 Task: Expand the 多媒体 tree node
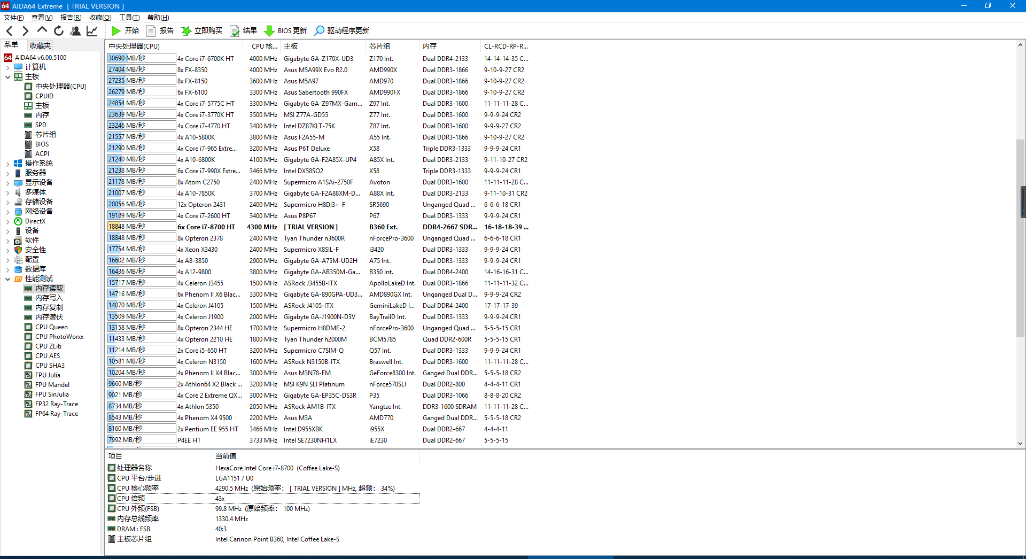point(8,192)
